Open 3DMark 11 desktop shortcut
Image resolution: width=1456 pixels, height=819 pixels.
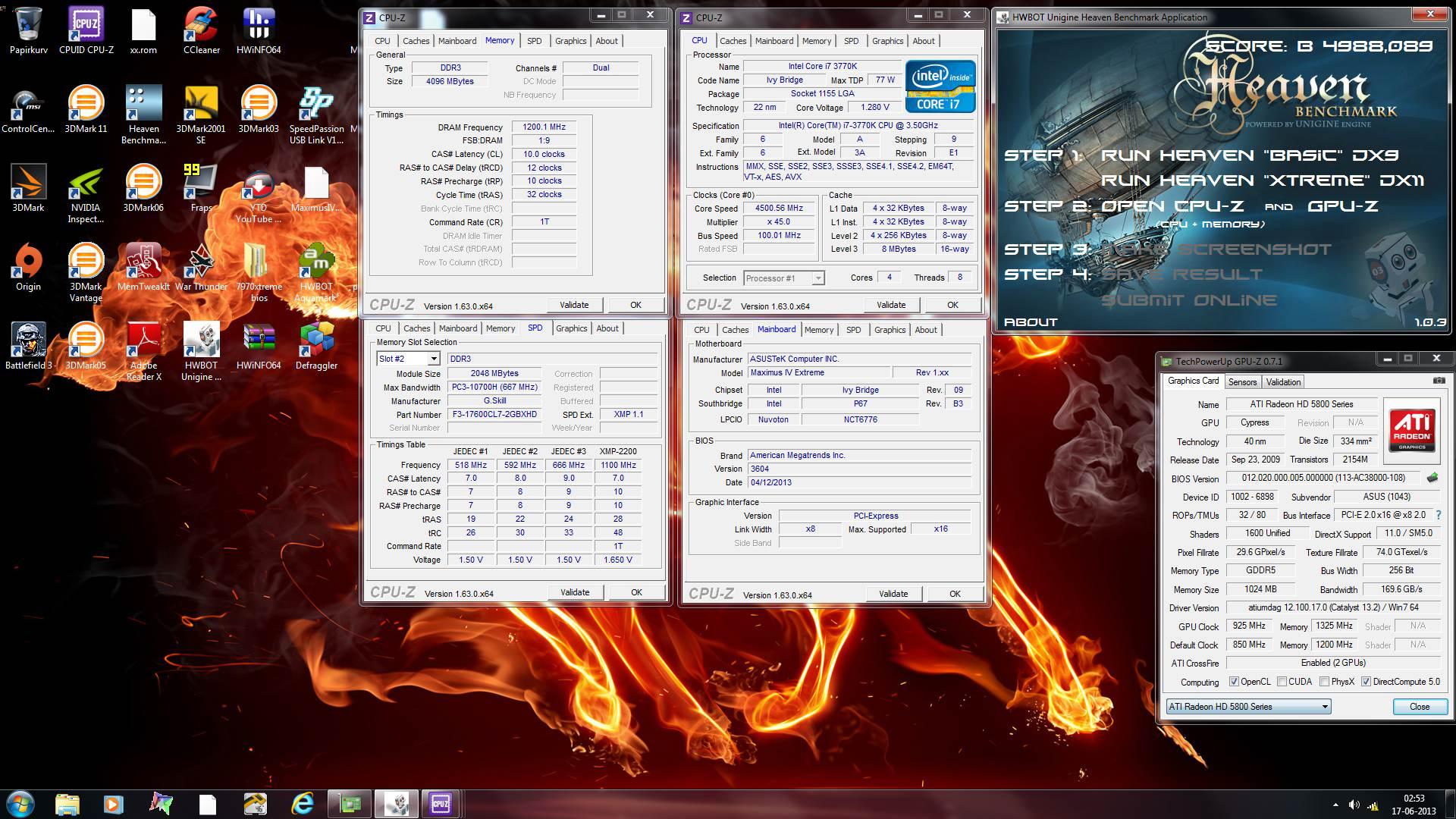(x=86, y=109)
